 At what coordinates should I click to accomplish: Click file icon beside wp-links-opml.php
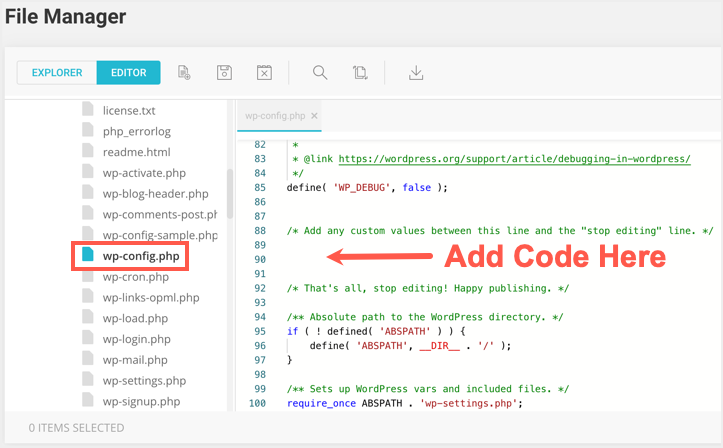point(88,296)
